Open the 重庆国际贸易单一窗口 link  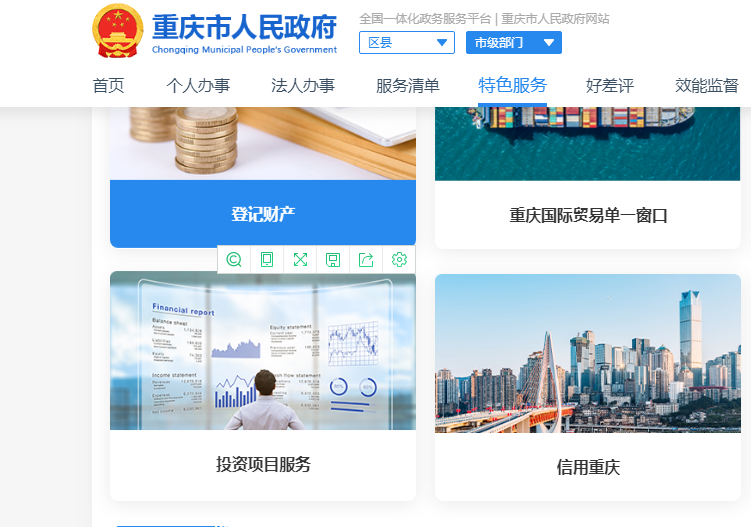pos(588,216)
